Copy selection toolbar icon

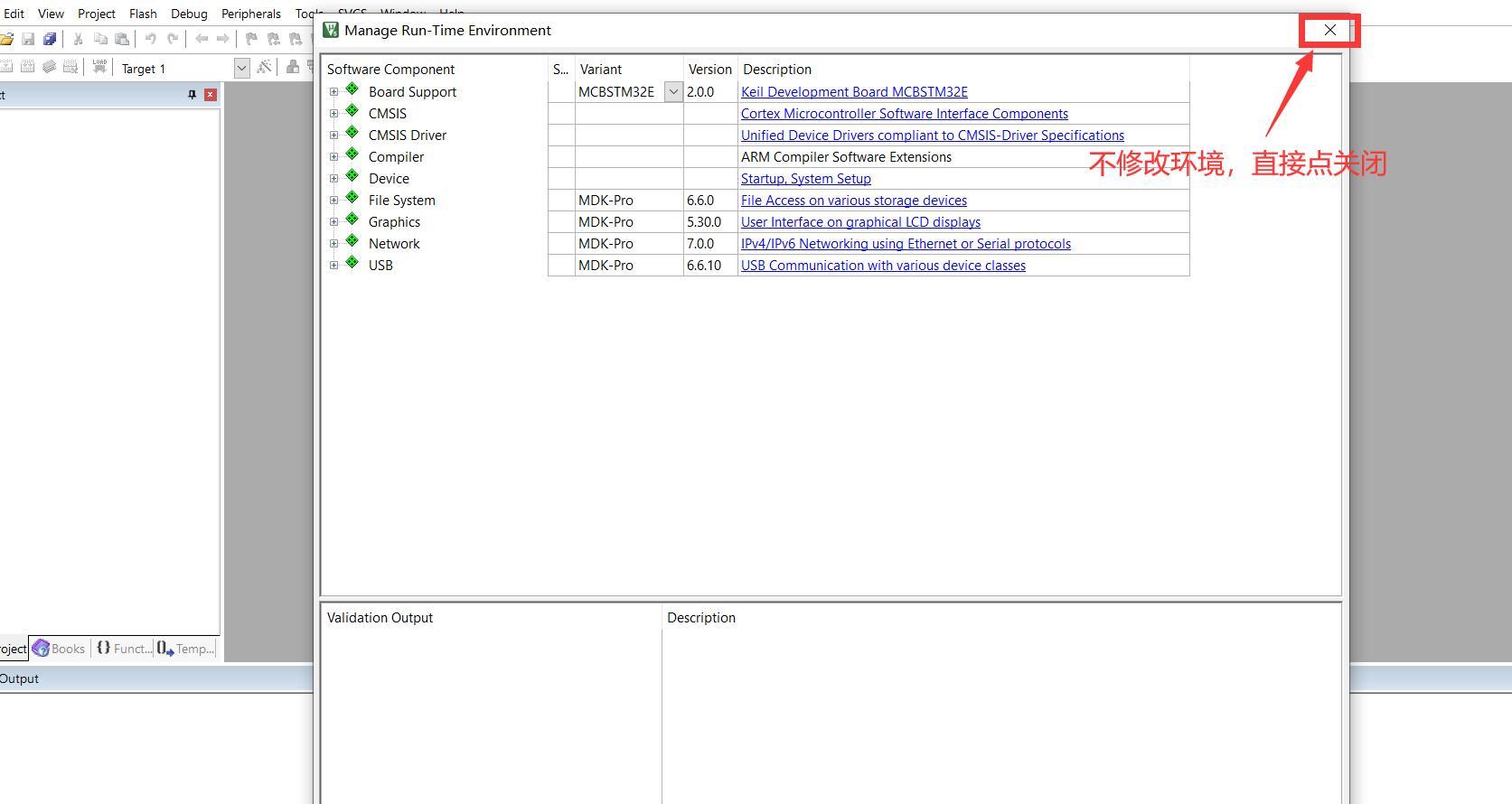100,39
